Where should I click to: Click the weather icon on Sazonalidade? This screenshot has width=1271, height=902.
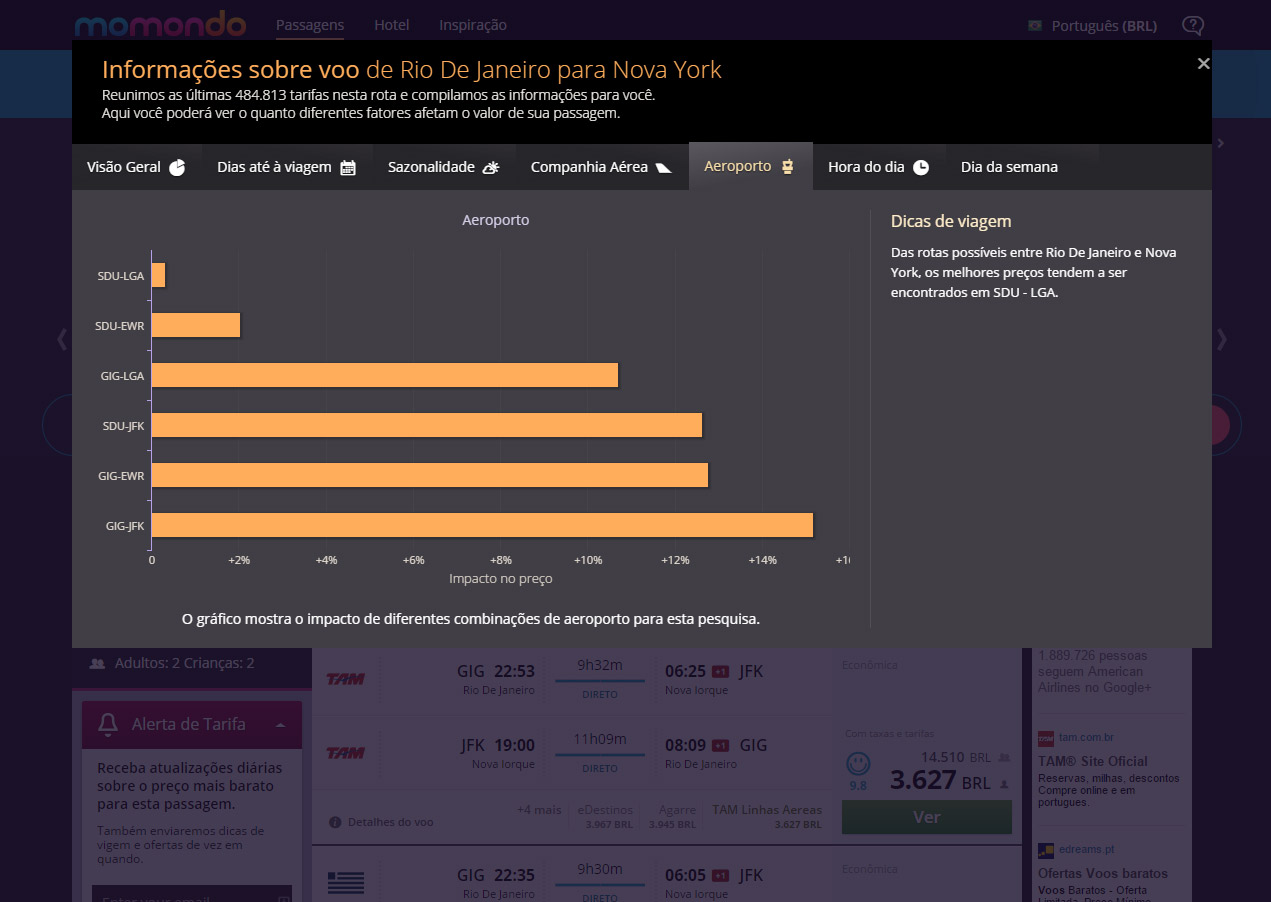click(x=491, y=167)
